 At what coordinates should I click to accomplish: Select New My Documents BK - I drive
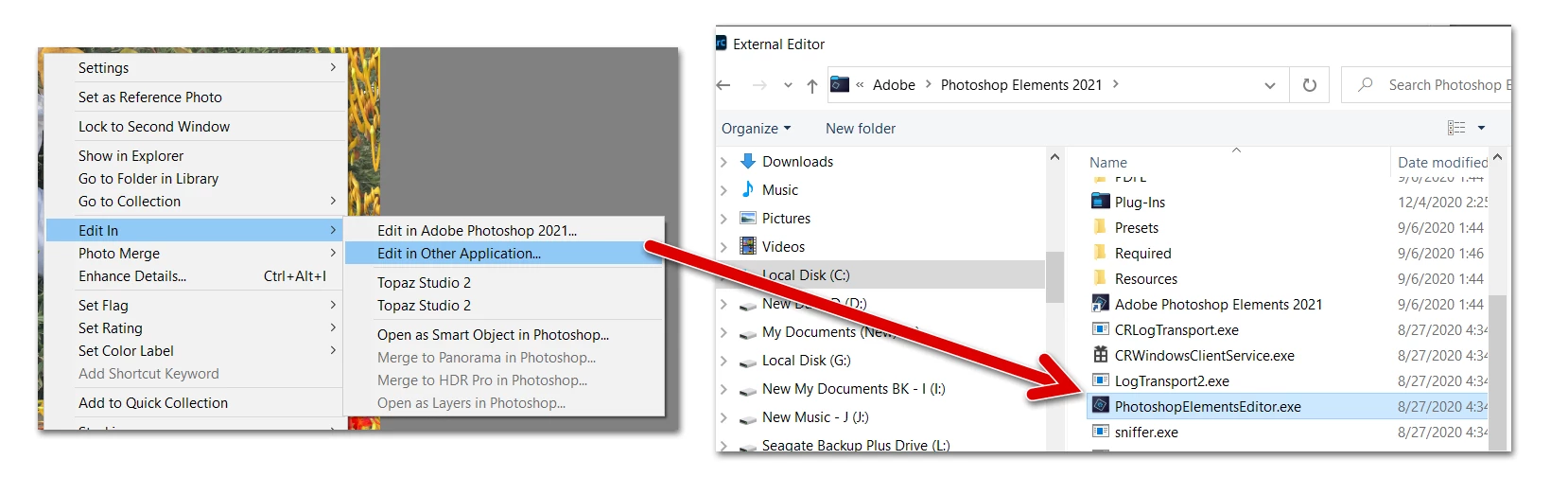[x=853, y=389]
